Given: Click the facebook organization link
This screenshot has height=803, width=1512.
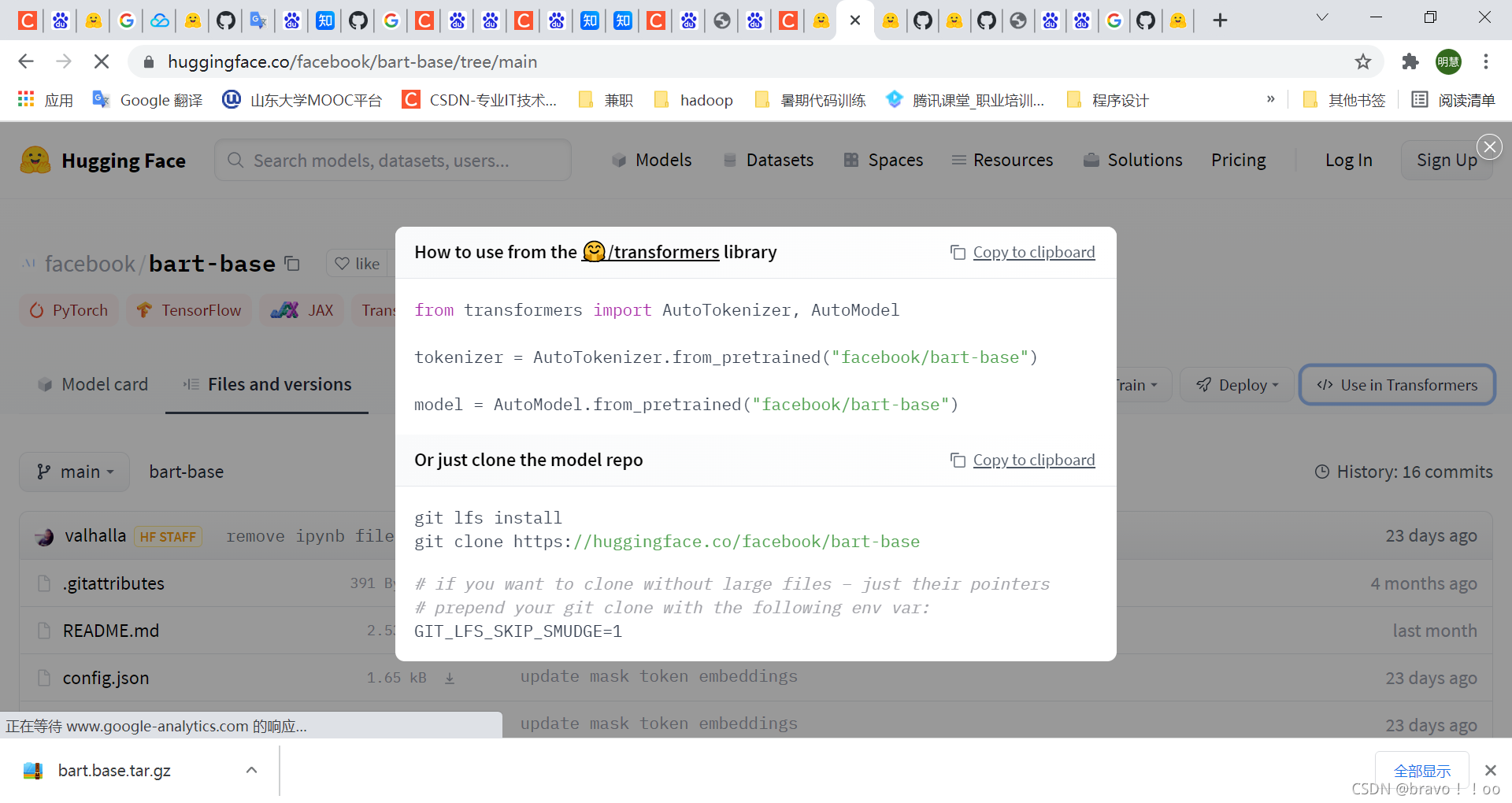Looking at the screenshot, I should [x=90, y=264].
